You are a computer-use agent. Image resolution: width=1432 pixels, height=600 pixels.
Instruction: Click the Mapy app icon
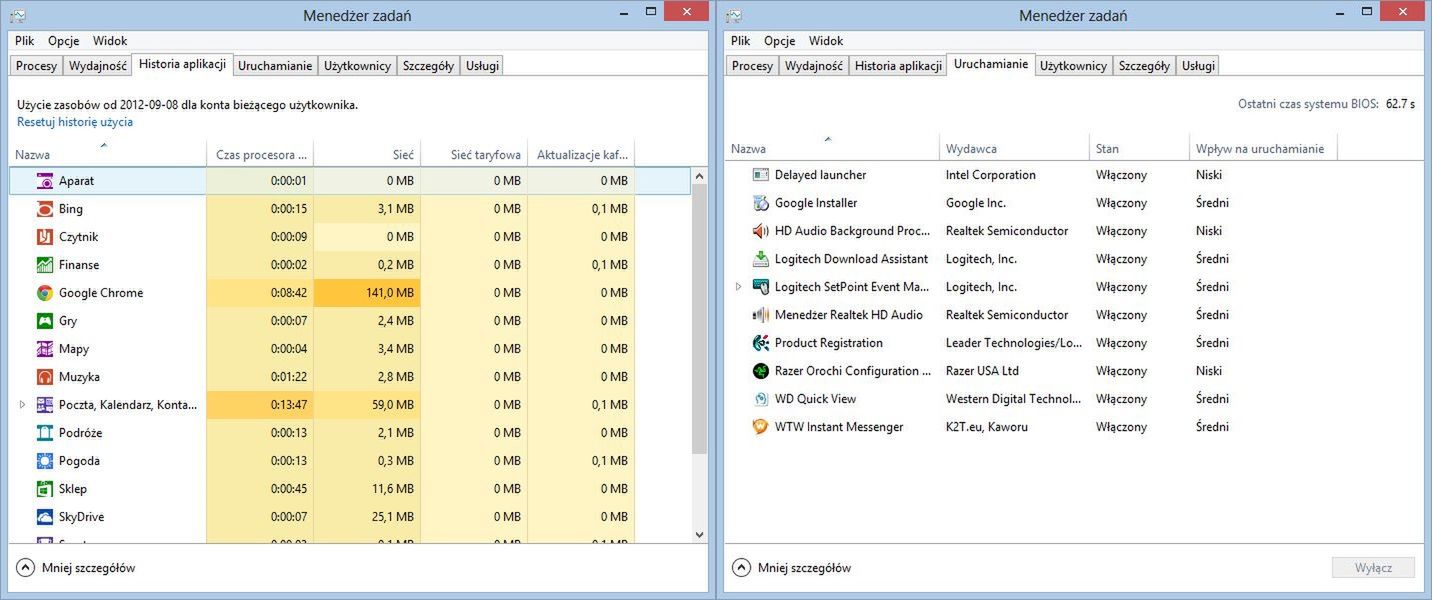pos(44,349)
